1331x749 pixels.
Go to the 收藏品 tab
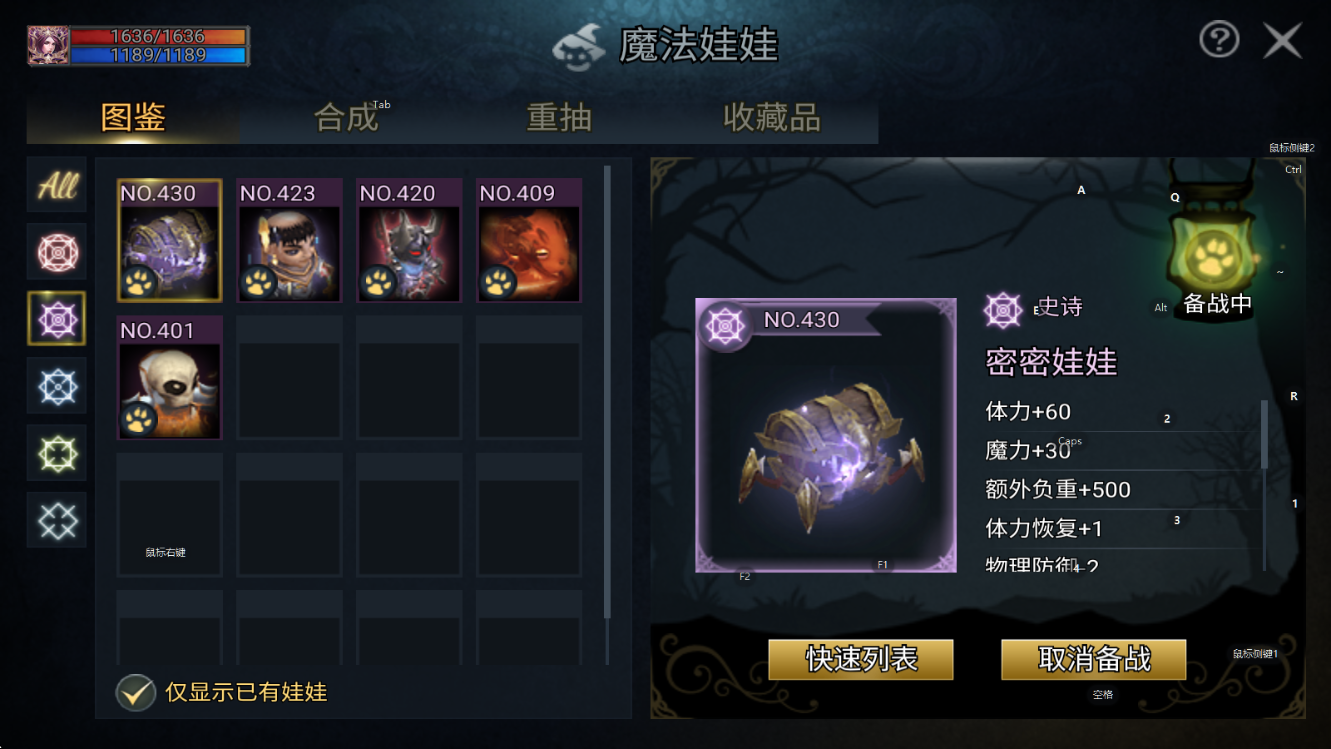point(772,118)
